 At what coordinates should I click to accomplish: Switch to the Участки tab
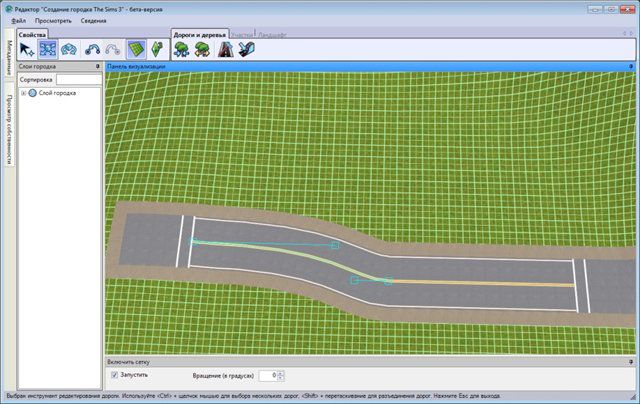click(x=243, y=34)
